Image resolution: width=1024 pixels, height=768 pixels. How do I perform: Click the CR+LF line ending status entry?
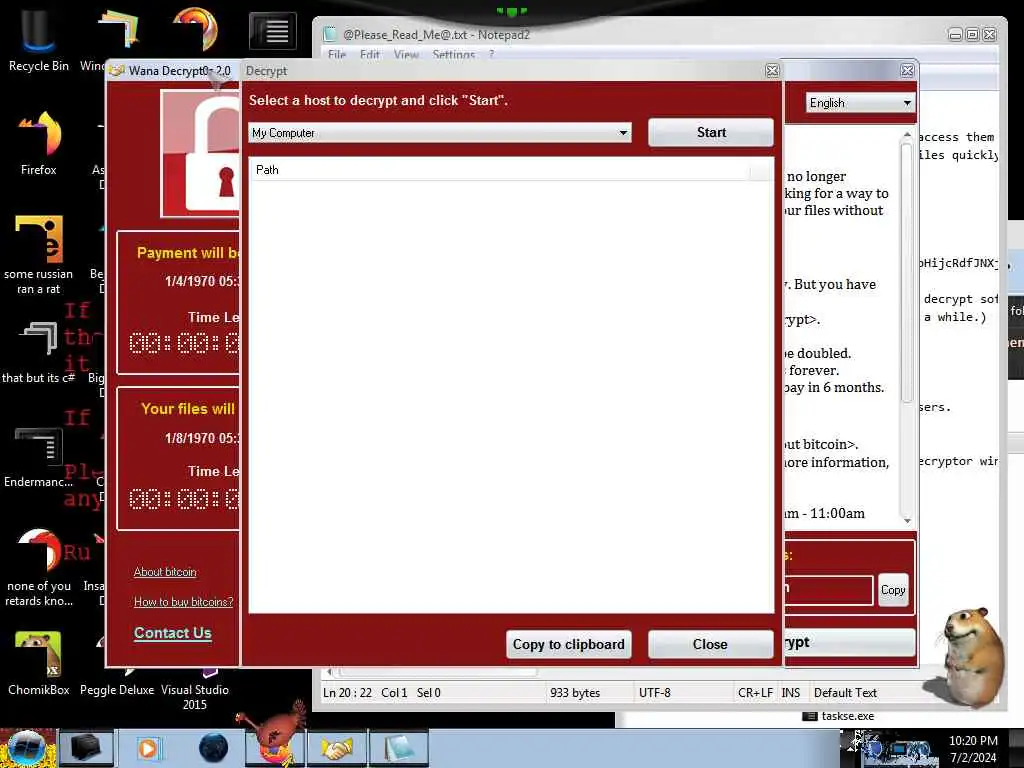pos(755,693)
